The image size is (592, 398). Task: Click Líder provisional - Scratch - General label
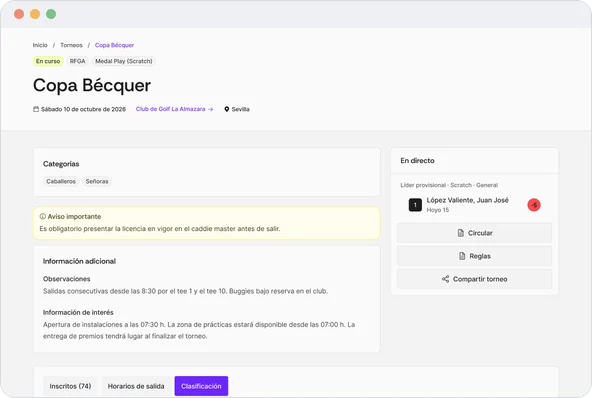(449, 185)
